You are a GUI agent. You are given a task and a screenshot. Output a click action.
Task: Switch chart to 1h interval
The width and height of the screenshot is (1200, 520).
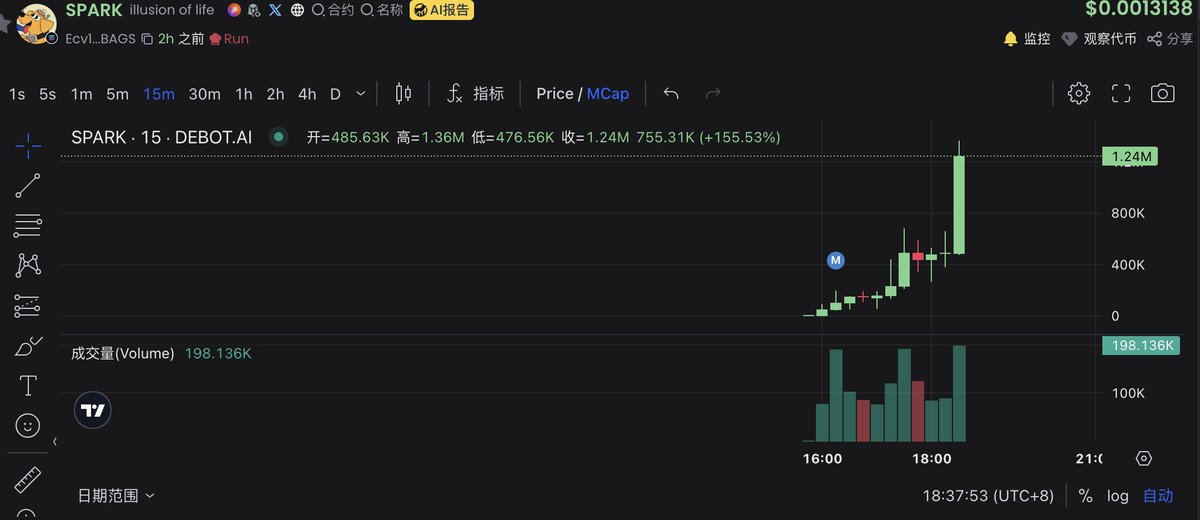tap(244, 94)
